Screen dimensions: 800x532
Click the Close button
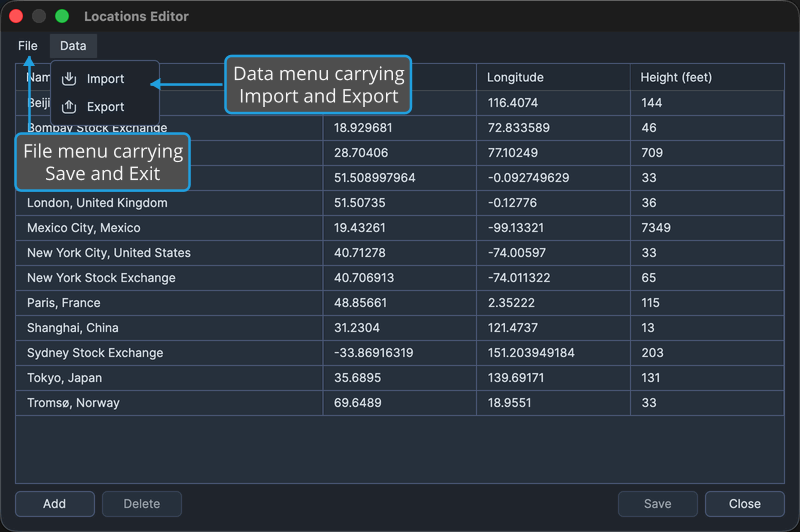745,504
